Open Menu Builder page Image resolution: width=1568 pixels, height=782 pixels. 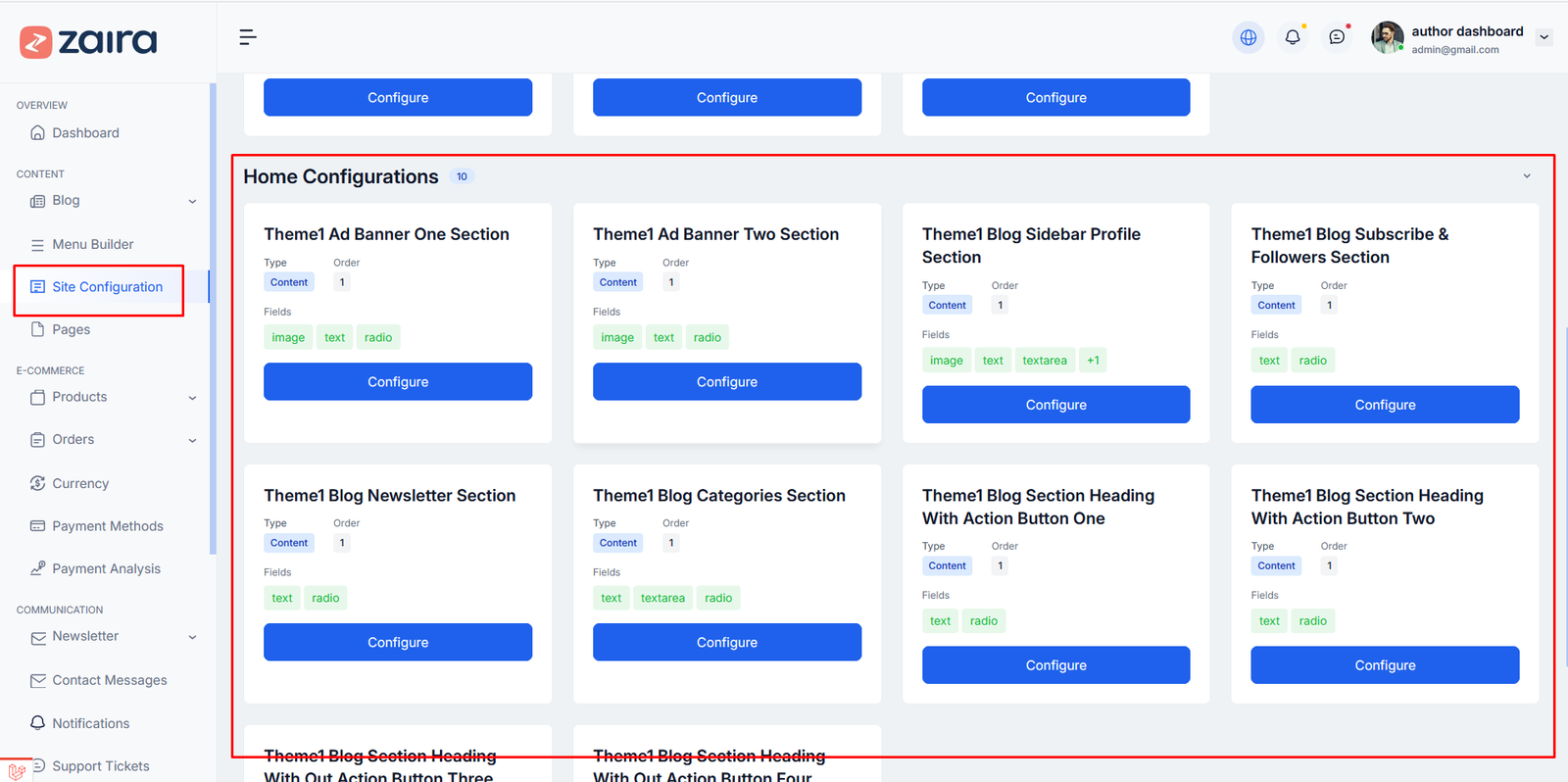point(92,244)
